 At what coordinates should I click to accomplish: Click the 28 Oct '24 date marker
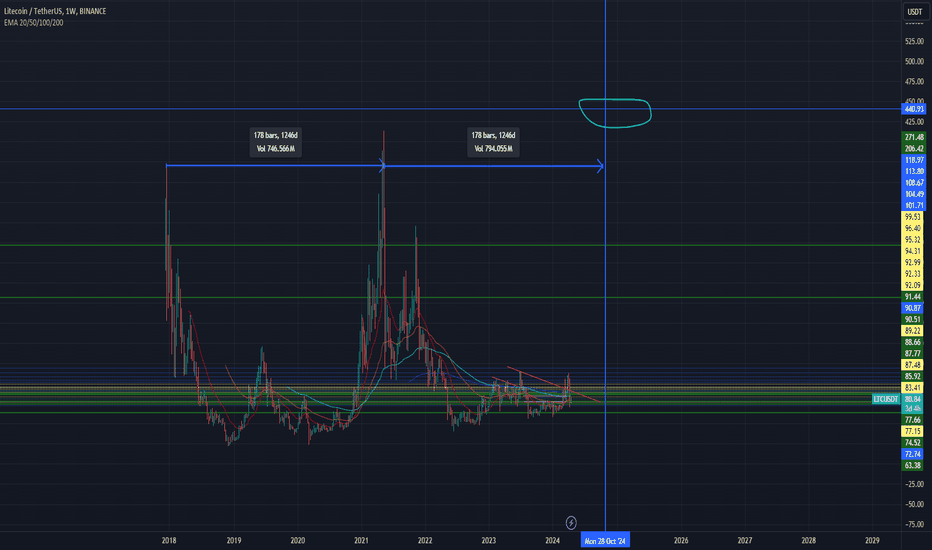click(x=605, y=540)
